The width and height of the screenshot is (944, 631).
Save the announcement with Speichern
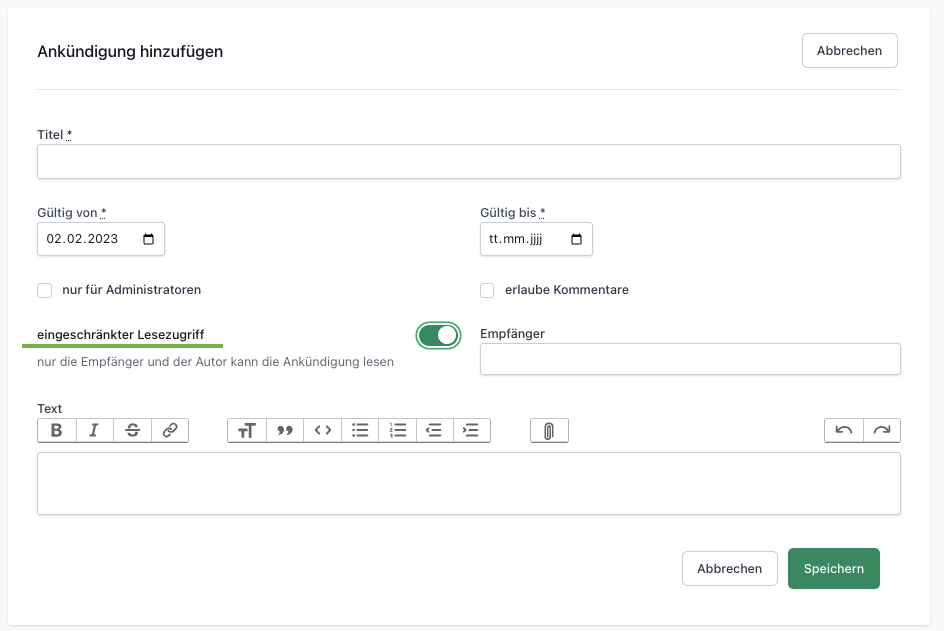[x=834, y=568]
